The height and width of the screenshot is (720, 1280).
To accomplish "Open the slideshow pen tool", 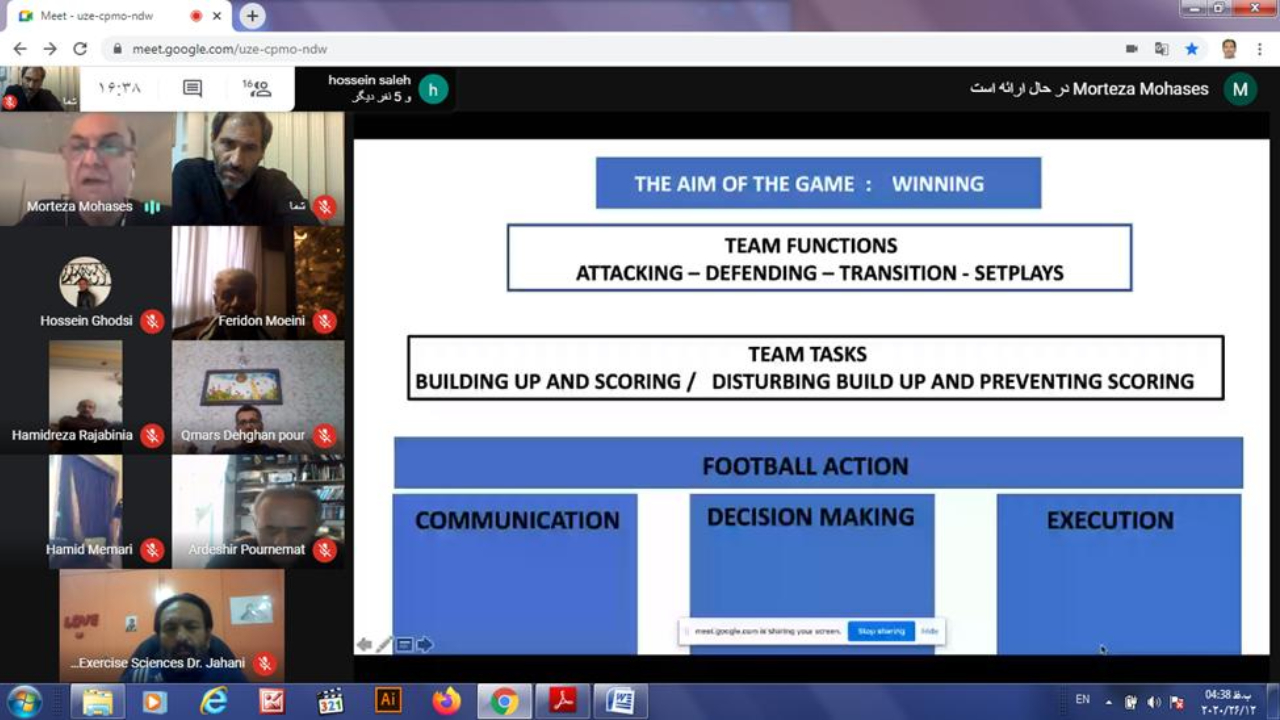I will 384,645.
